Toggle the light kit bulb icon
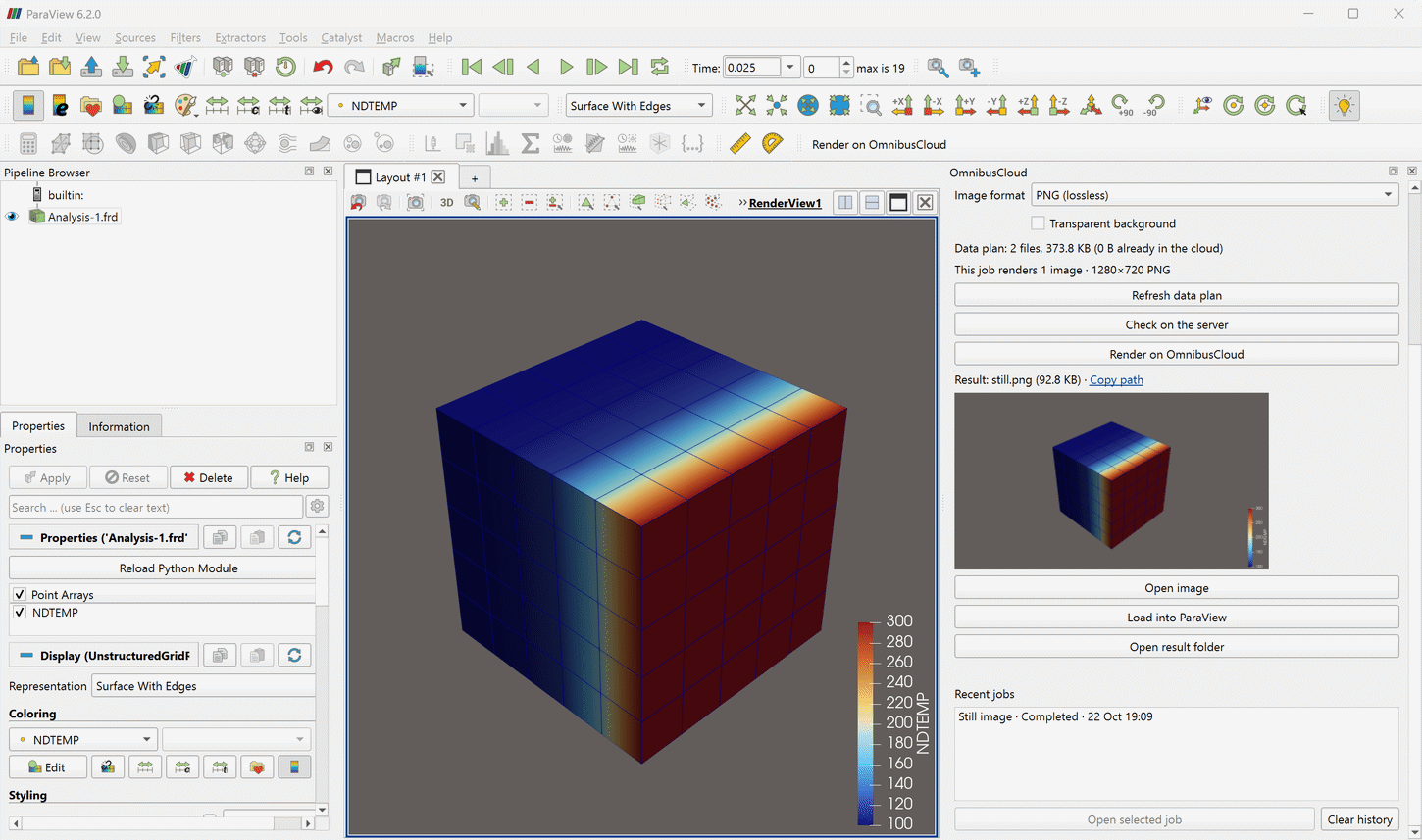Screen dimensions: 1422x840 click(x=1345, y=105)
